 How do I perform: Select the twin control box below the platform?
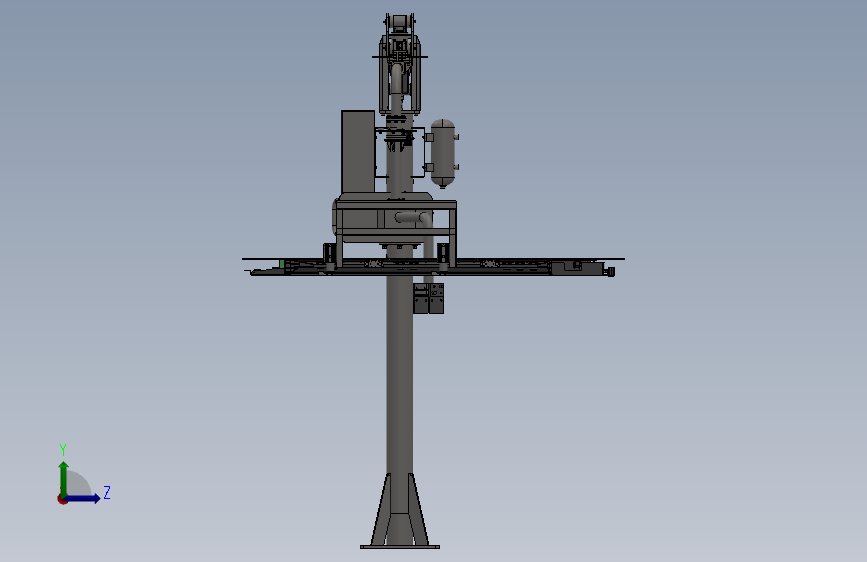point(429,299)
